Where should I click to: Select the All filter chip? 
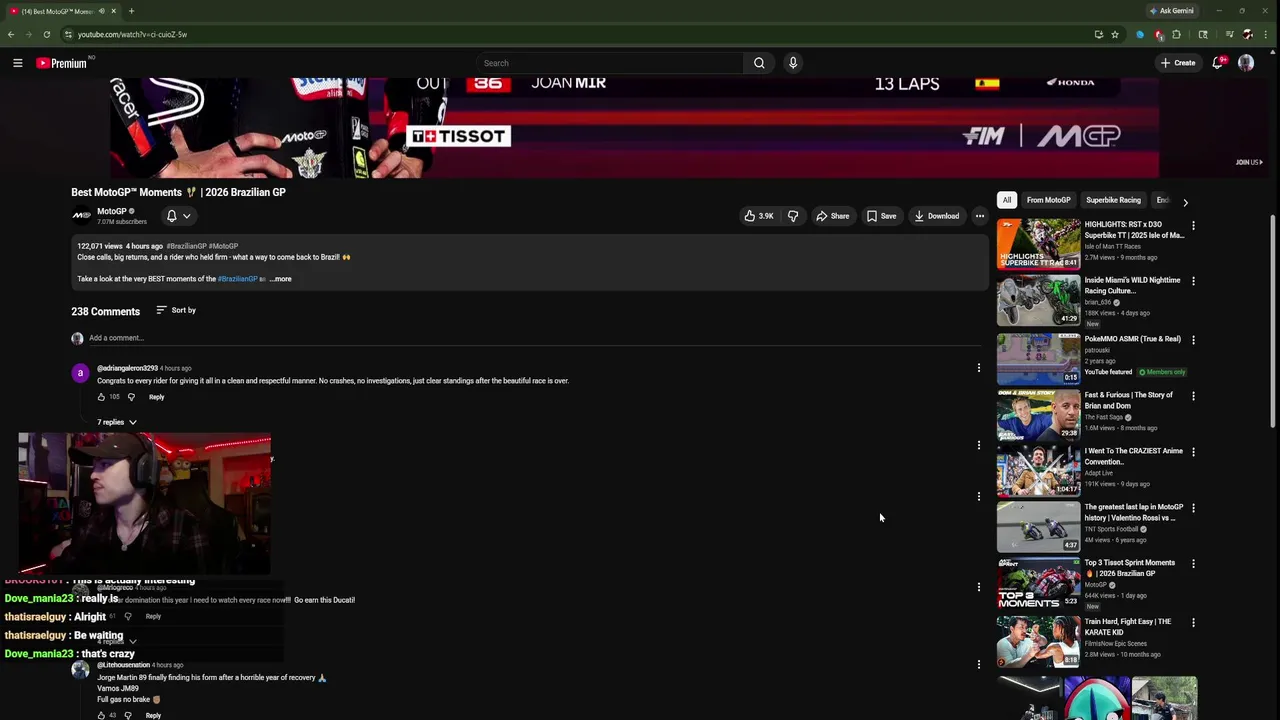tap(1007, 200)
